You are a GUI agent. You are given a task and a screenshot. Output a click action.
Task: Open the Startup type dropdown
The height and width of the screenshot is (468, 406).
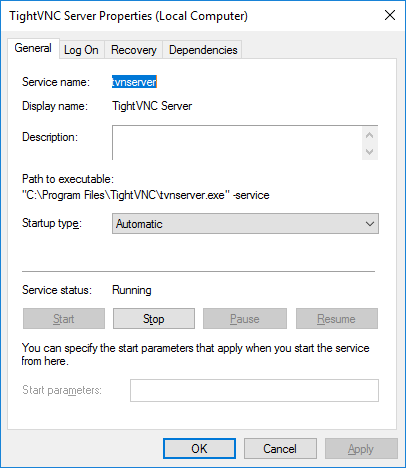(245, 224)
